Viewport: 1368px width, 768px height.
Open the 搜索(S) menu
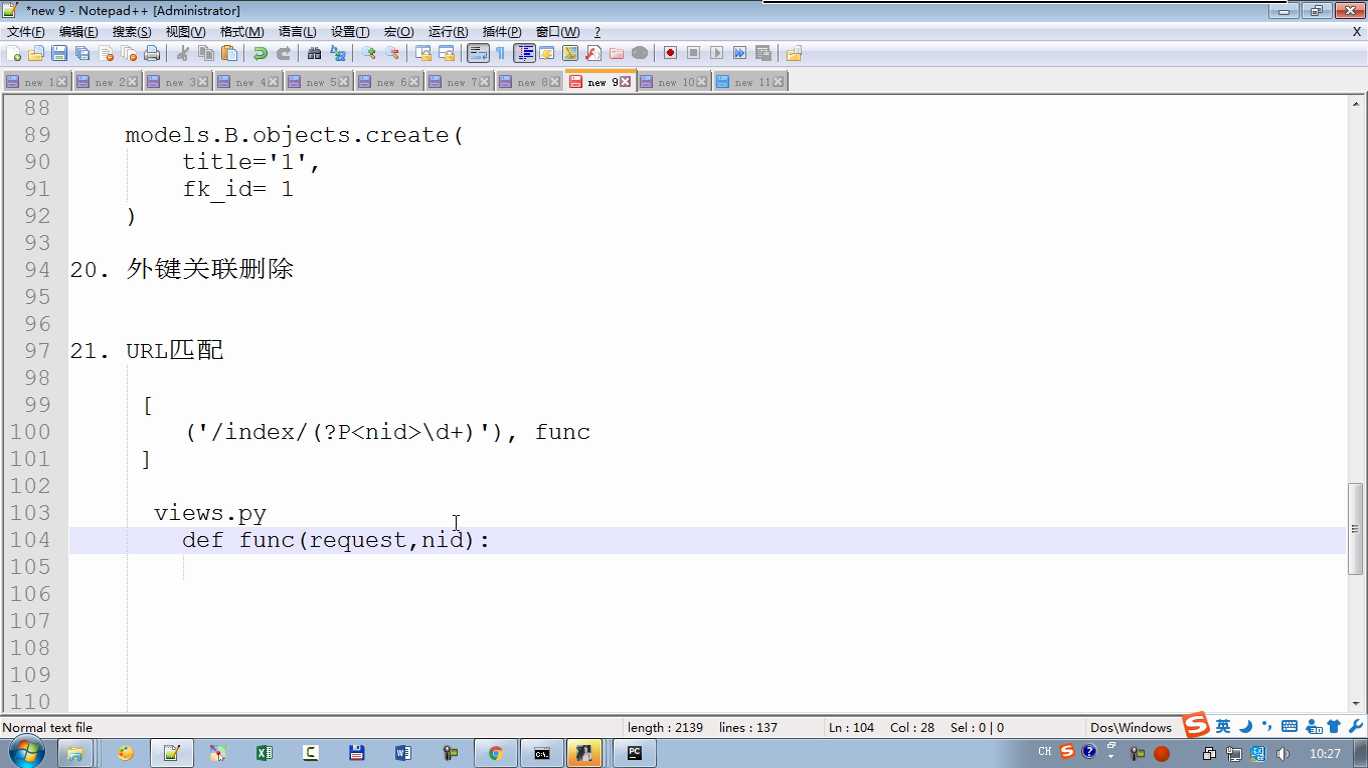click(x=132, y=32)
